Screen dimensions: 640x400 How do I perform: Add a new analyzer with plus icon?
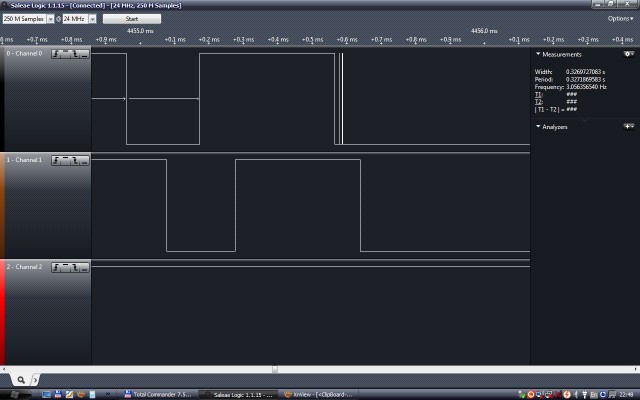[629, 127]
